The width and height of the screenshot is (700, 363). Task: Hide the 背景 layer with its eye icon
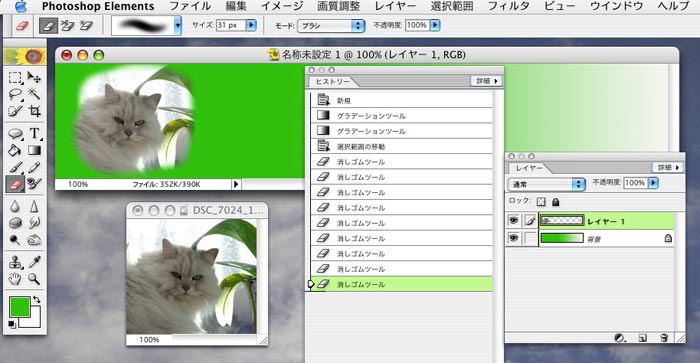pos(513,238)
